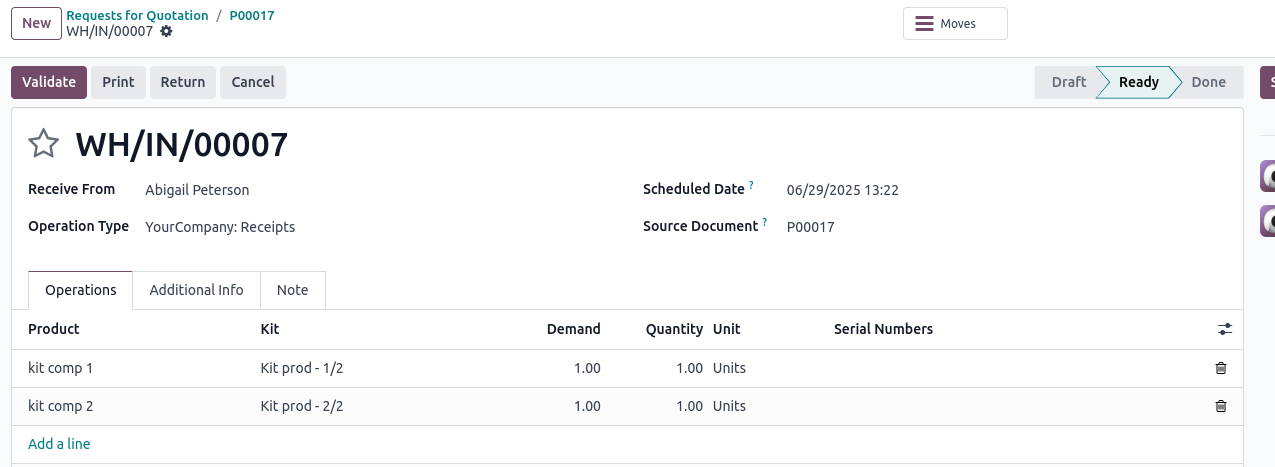Go to Requests for Quotation breadcrumb
This screenshot has height=467, width=1275.
[x=137, y=15]
